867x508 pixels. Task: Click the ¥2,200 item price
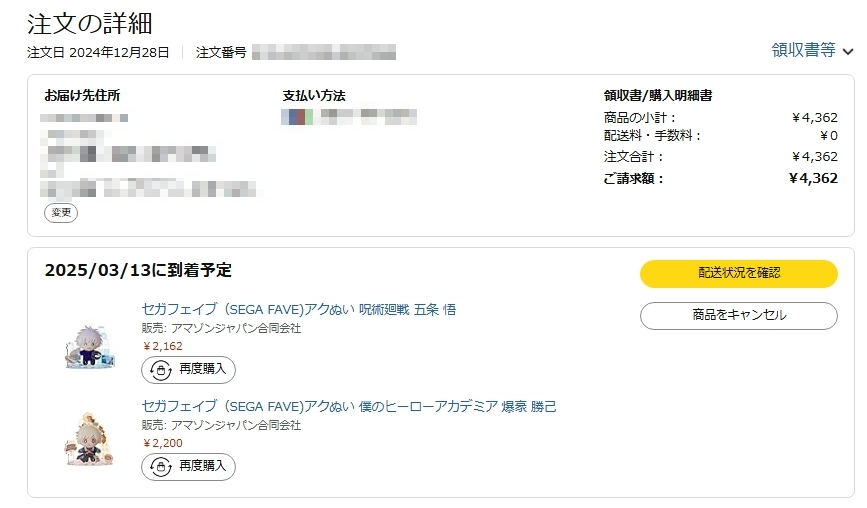(x=163, y=443)
